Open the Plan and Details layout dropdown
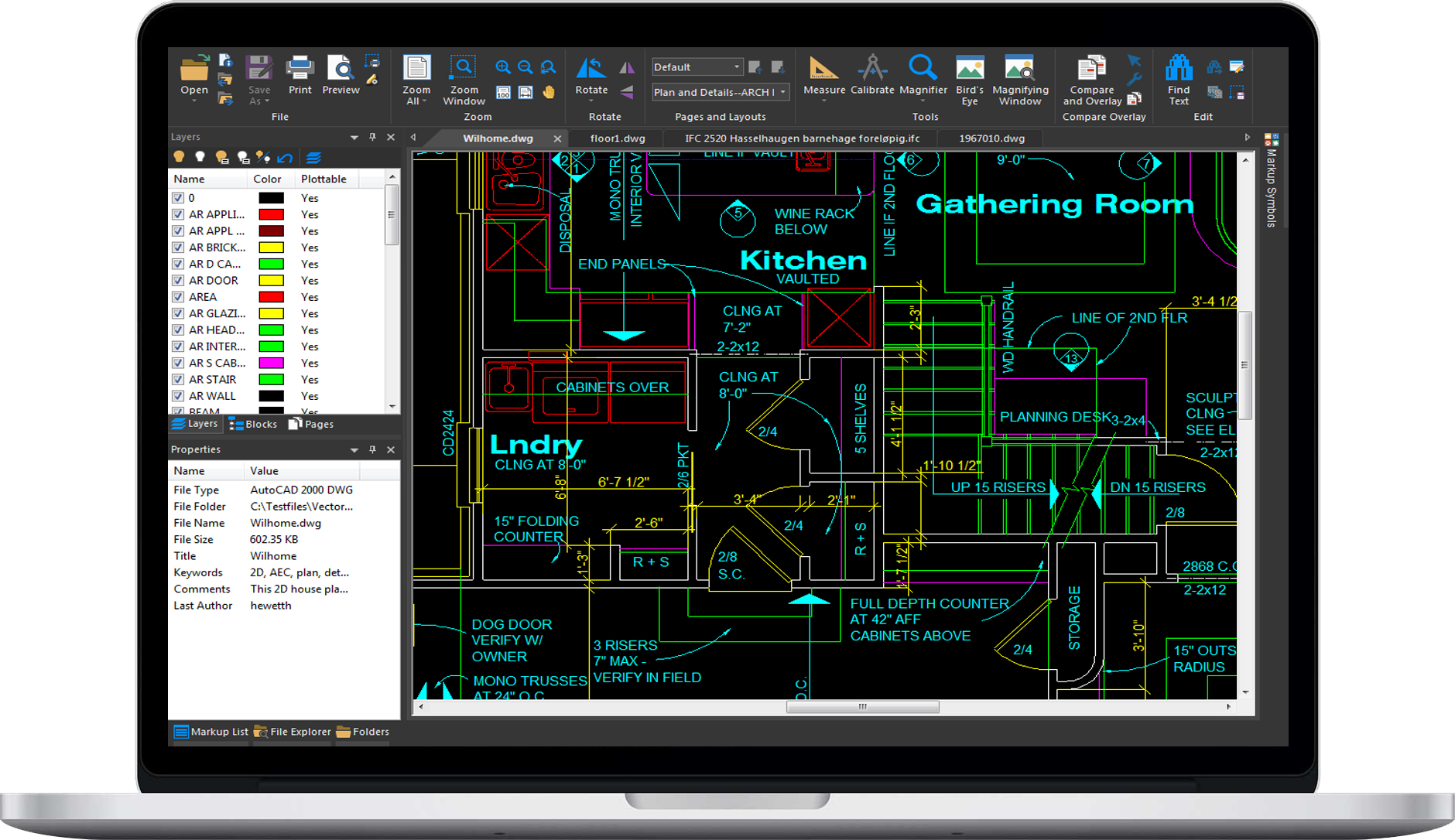 click(x=721, y=92)
